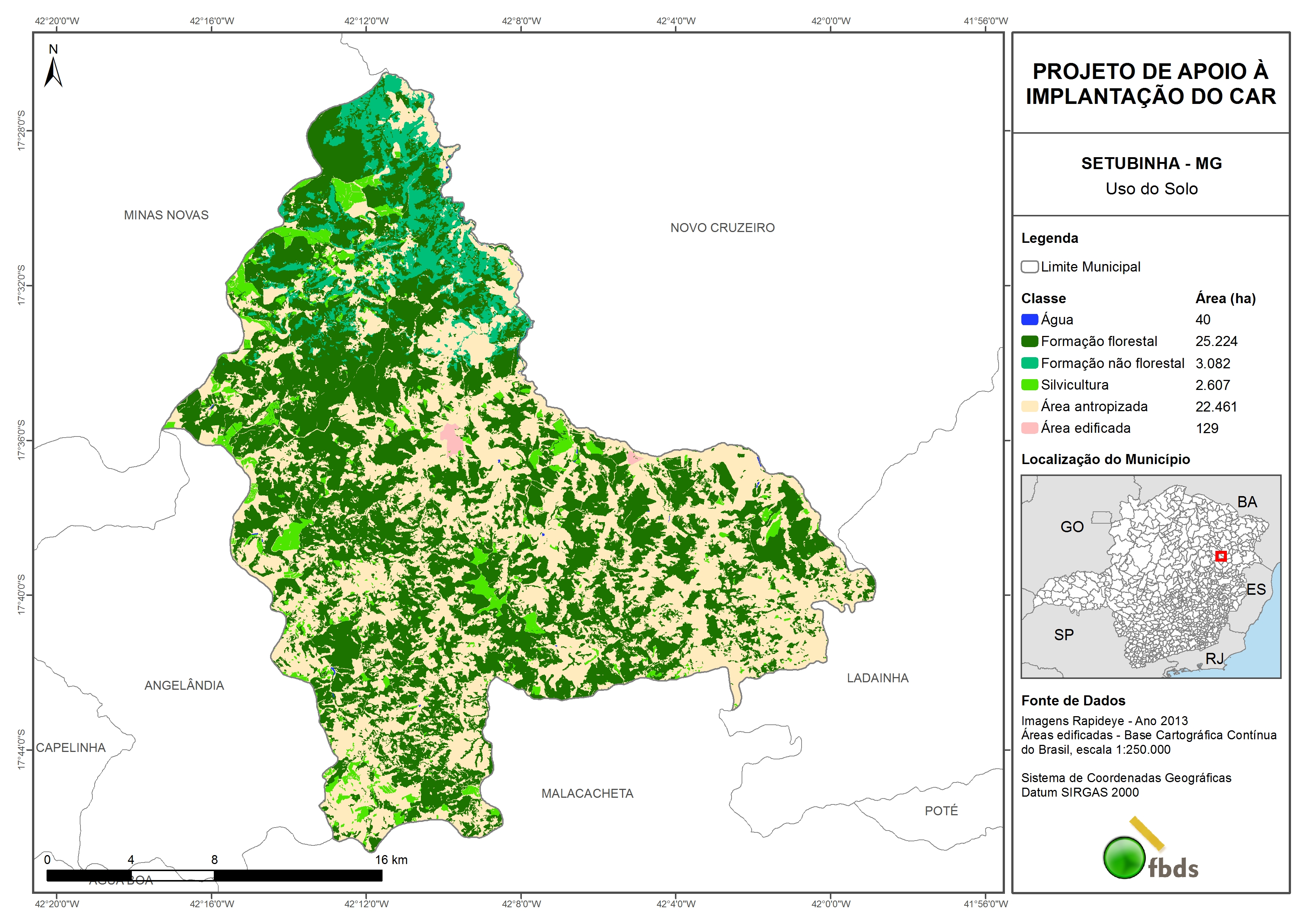Click the Área edificada pink swatch
The image size is (1307, 924).
(x=1029, y=428)
